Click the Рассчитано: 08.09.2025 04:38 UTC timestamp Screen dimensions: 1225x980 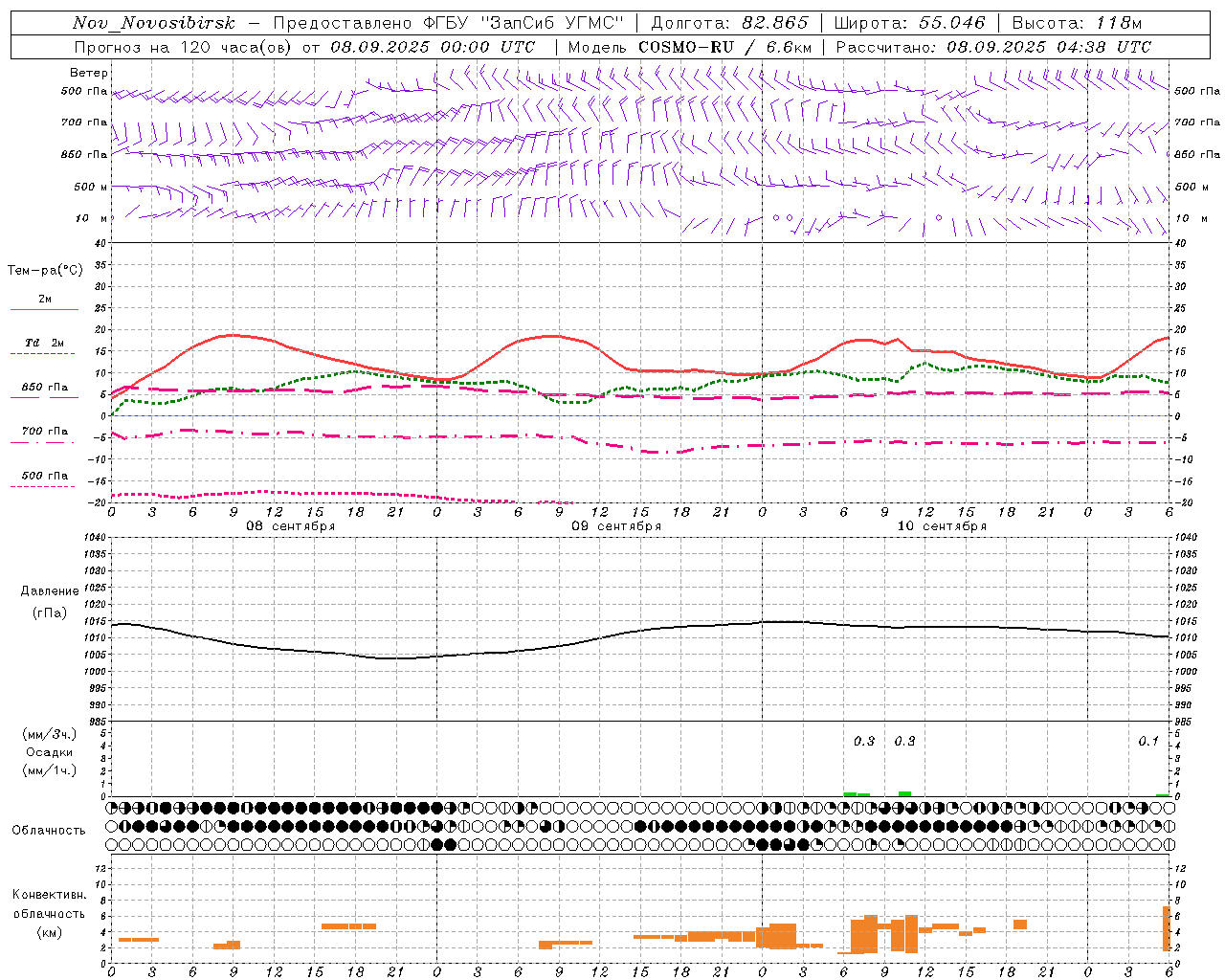[x=993, y=47]
